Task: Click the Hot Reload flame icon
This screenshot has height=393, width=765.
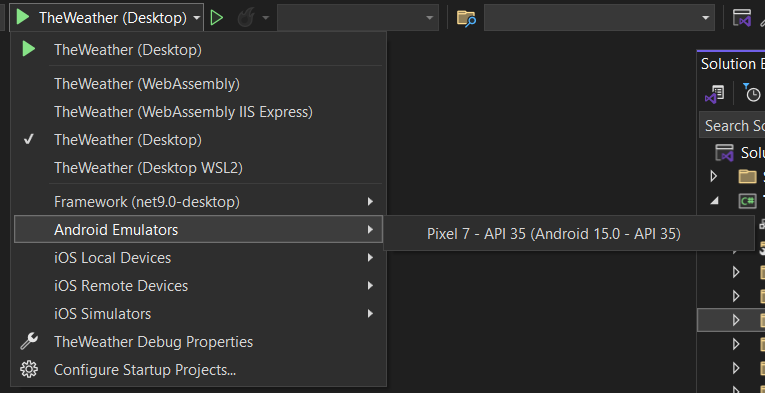Action: (246, 18)
